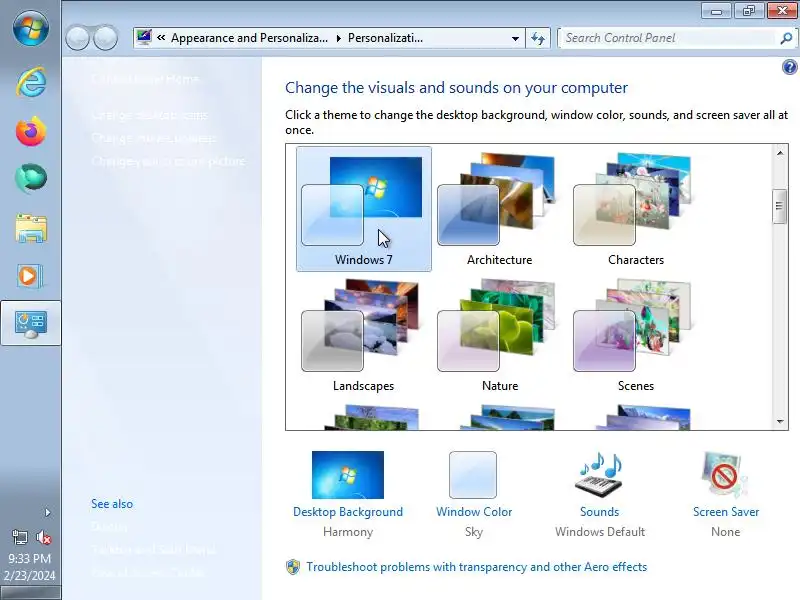Minimize the Personalization window
The image size is (800, 600).
pos(716,11)
